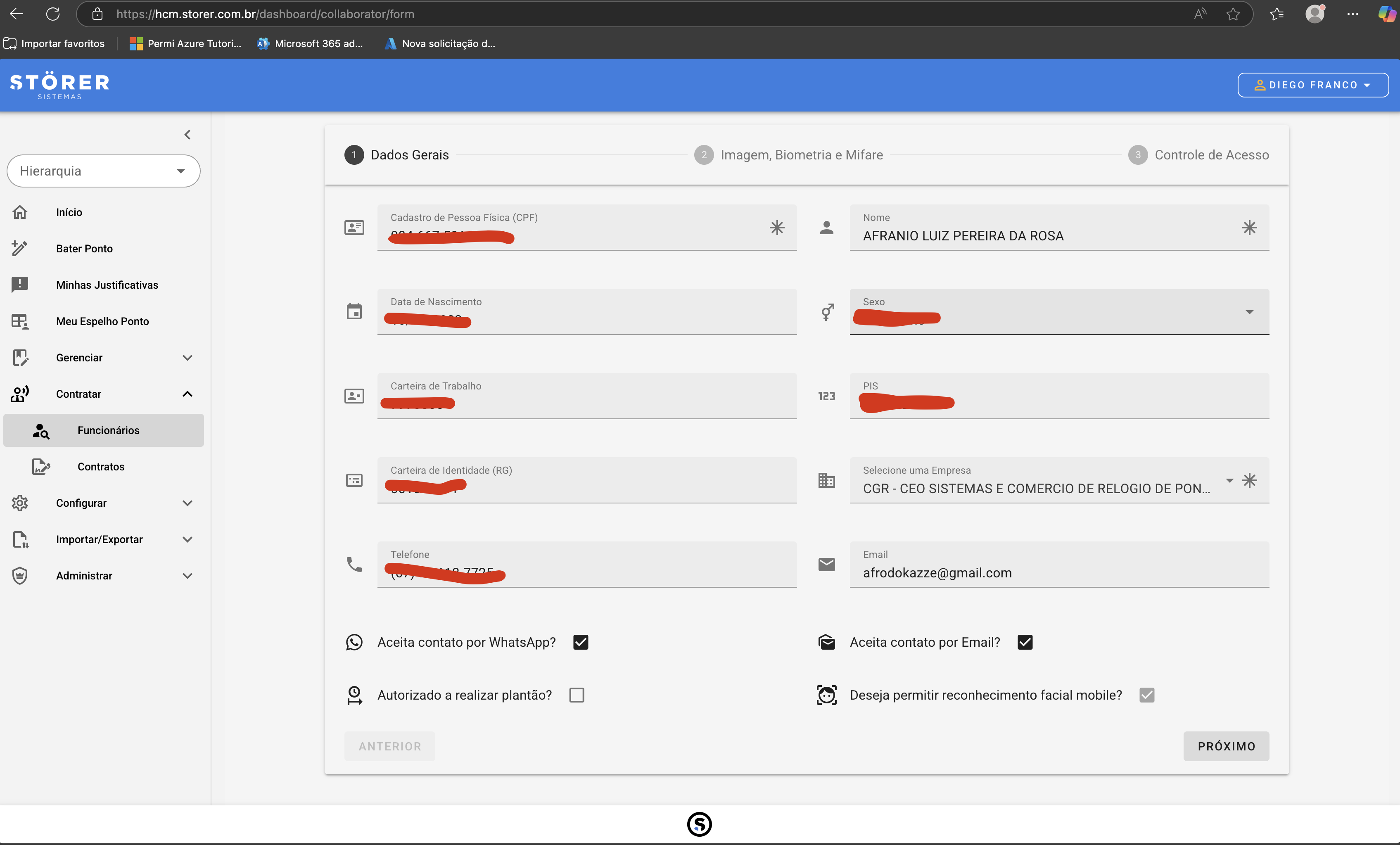Viewport: 1400px width, 845px height.
Task: Open the Copilot icon in browser toolbar
Action: click(1387, 14)
